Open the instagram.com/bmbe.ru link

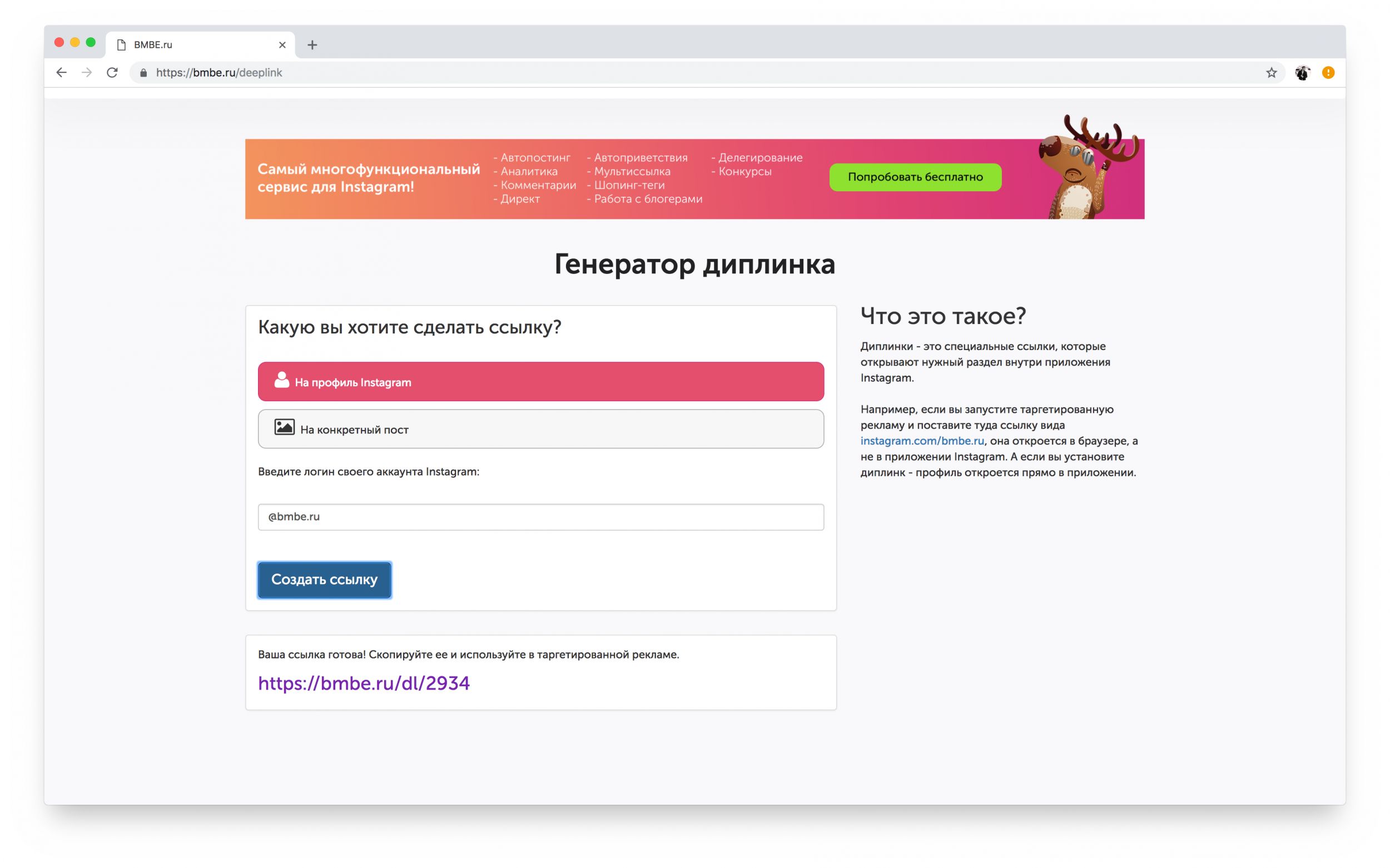922,441
